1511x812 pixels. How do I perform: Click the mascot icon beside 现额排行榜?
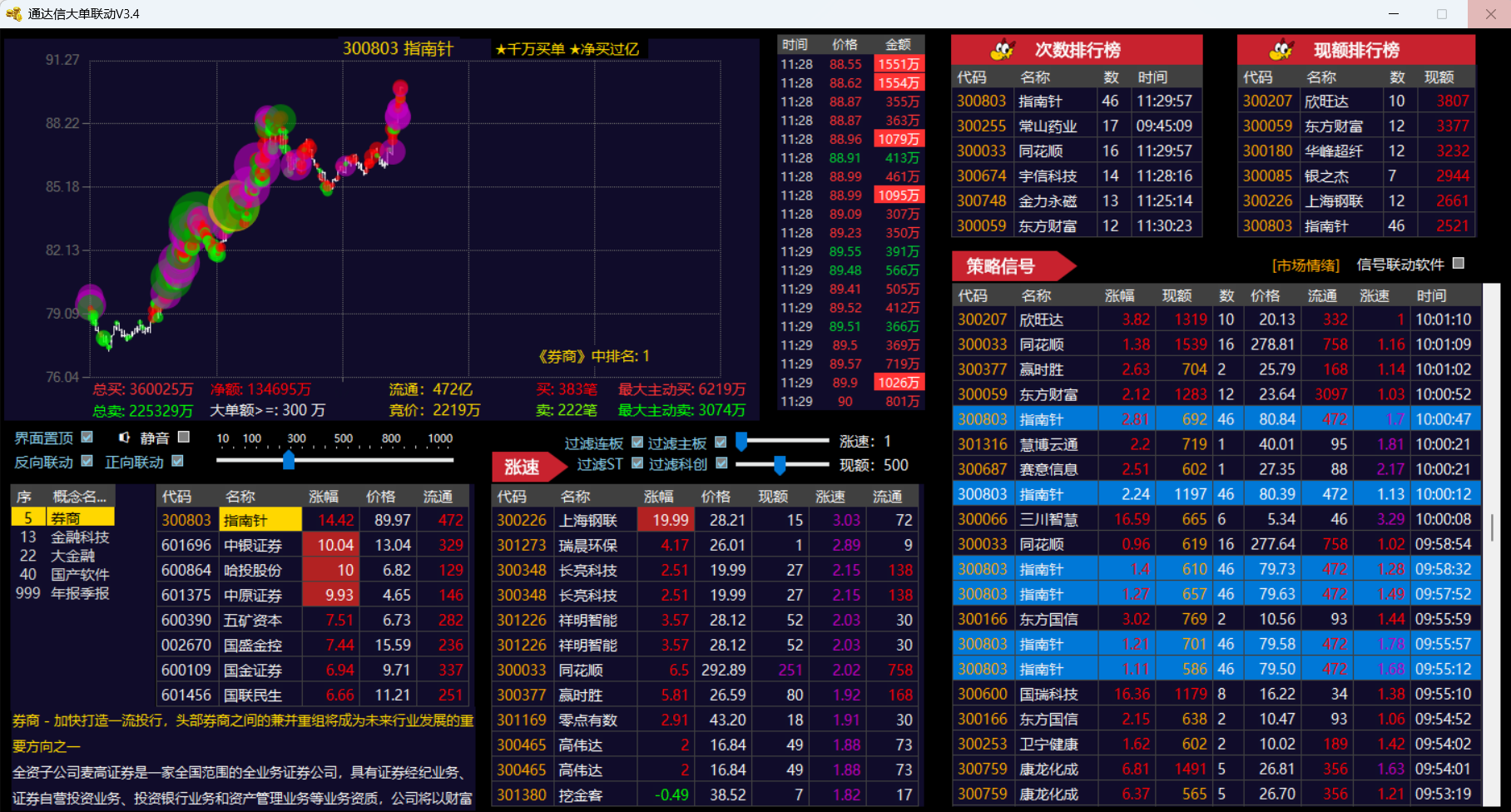(1281, 50)
